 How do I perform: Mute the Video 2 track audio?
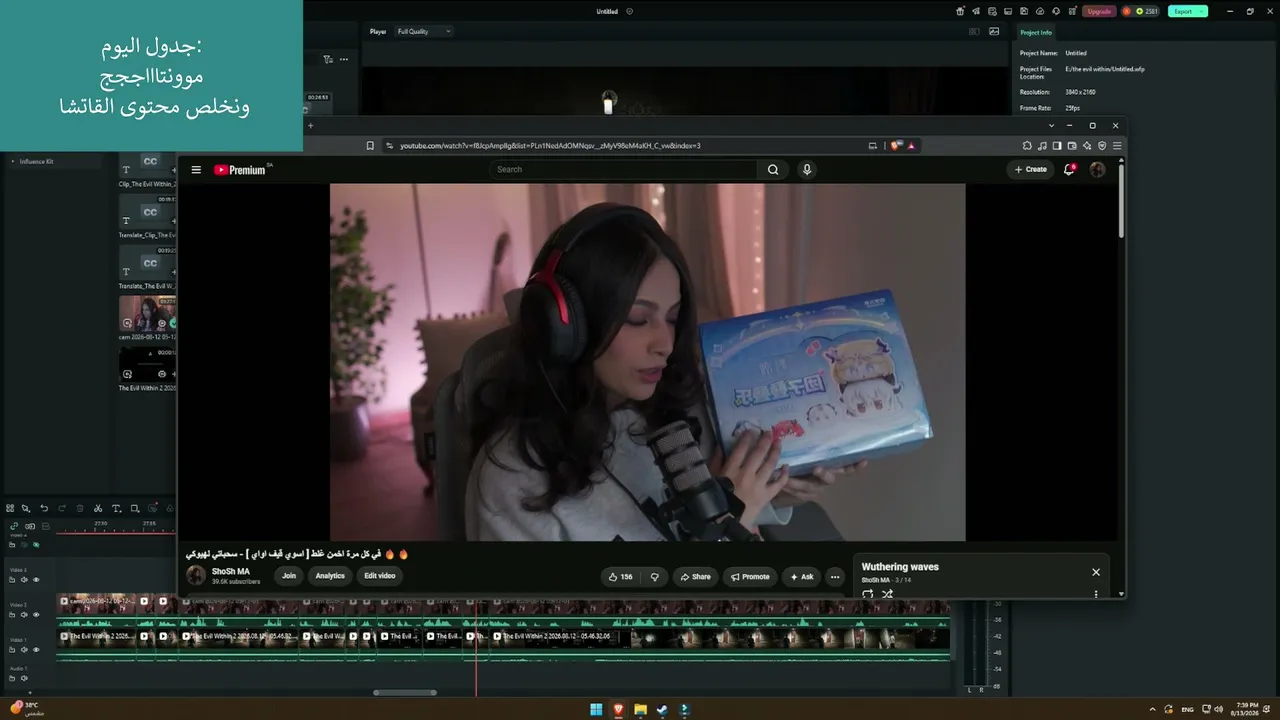(x=24, y=615)
